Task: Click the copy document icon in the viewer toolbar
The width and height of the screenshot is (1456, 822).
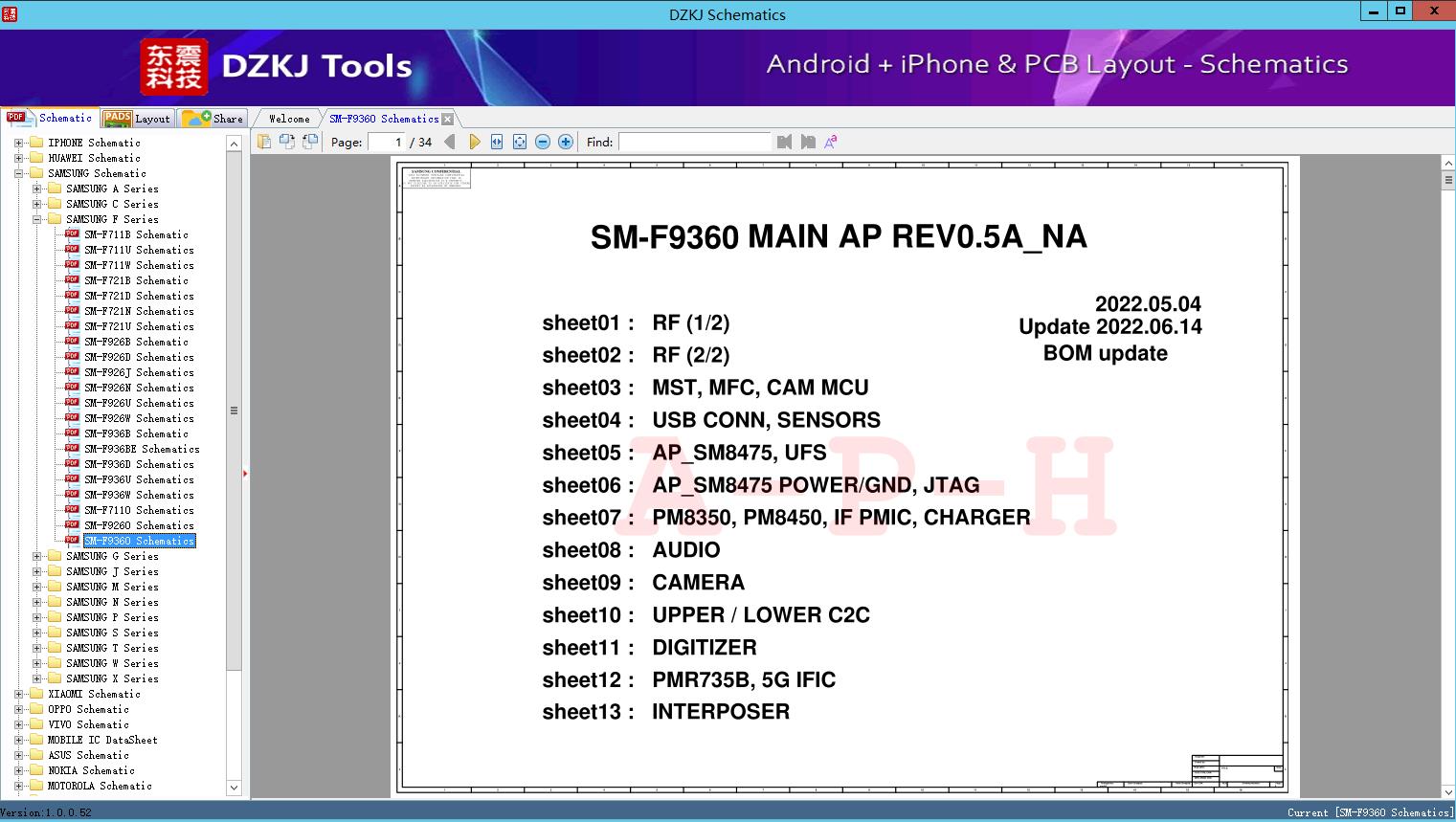Action: (264, 142)
